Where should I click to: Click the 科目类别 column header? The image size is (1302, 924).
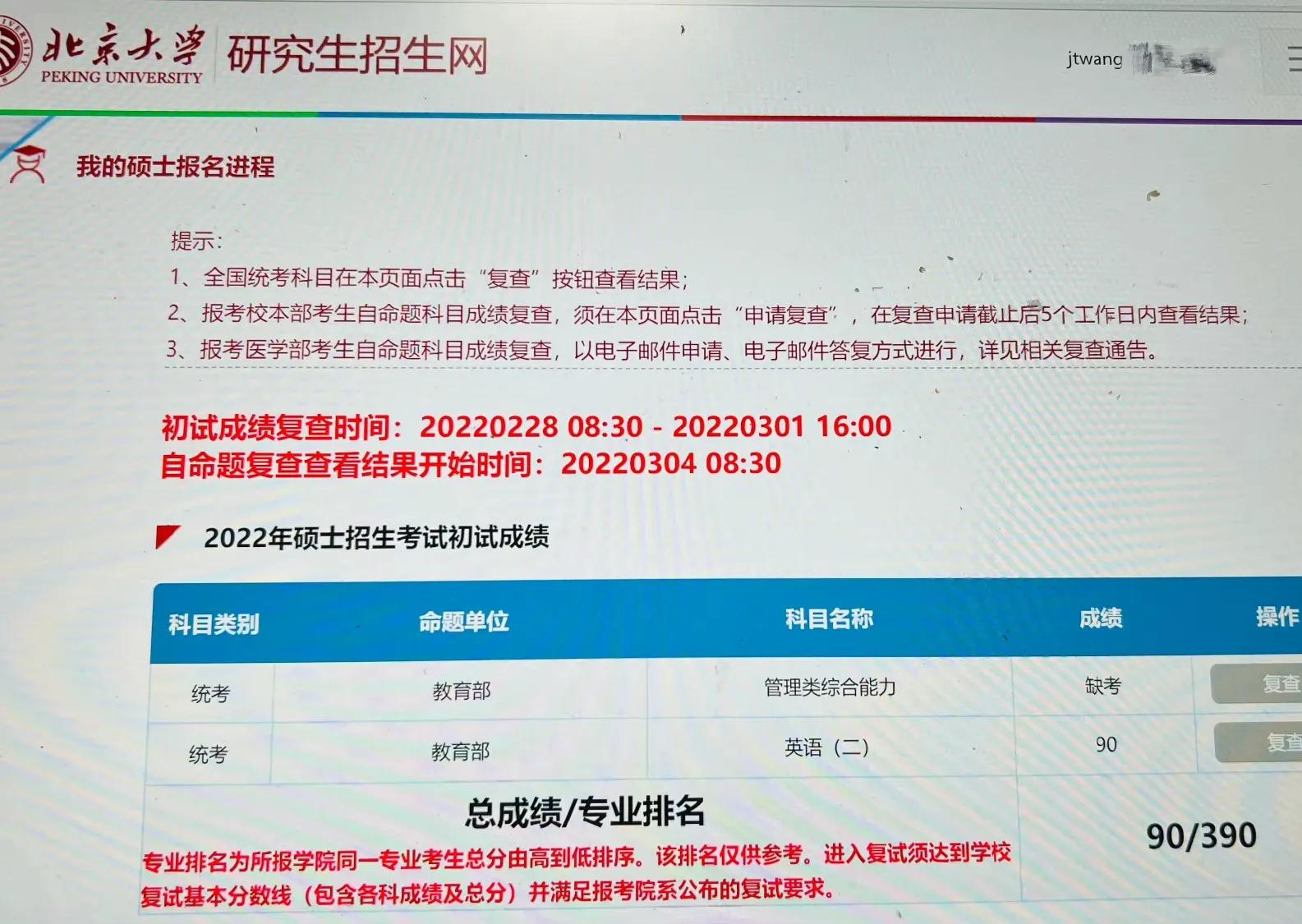214,625
